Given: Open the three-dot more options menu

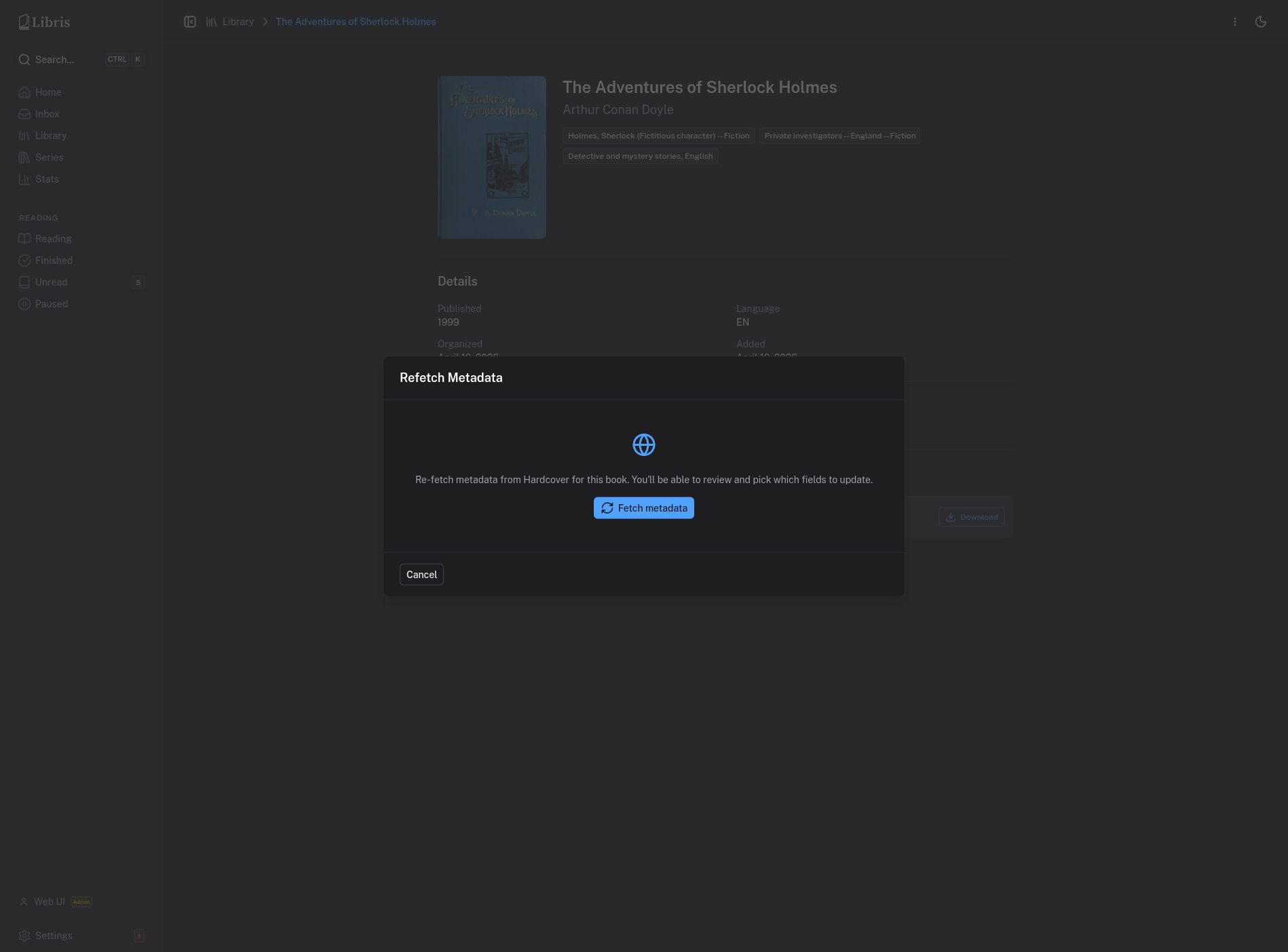Looking at the screenshot, I should [1235, 22].
